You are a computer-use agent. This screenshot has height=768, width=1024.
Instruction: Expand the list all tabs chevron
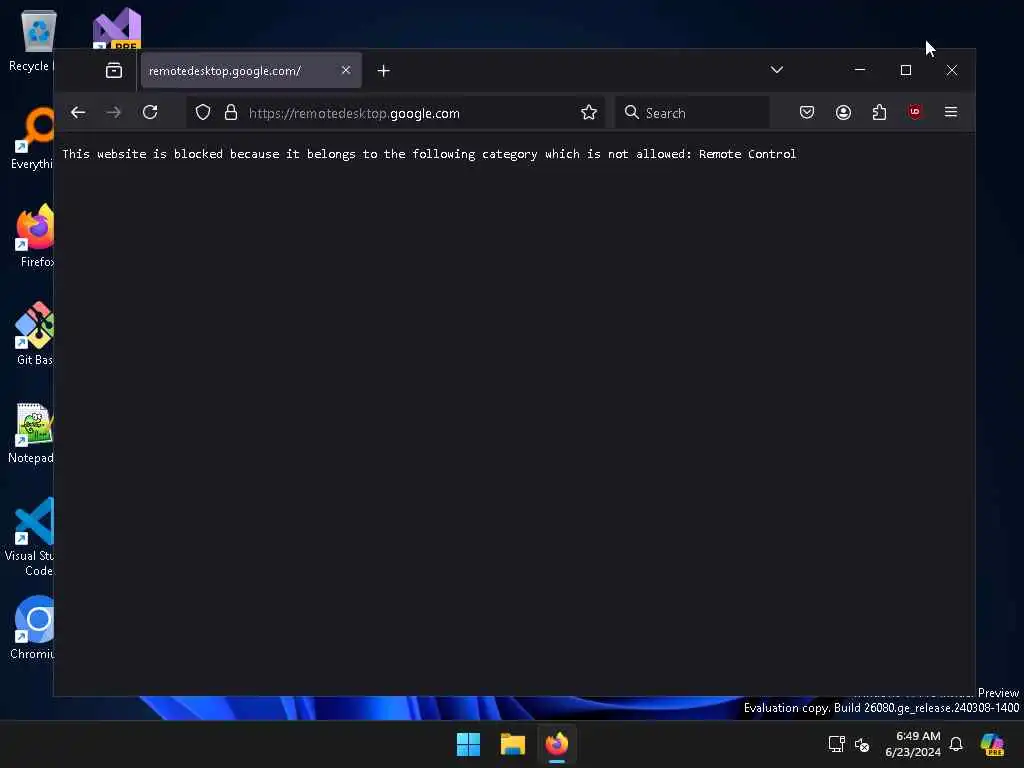coord(776,70)
